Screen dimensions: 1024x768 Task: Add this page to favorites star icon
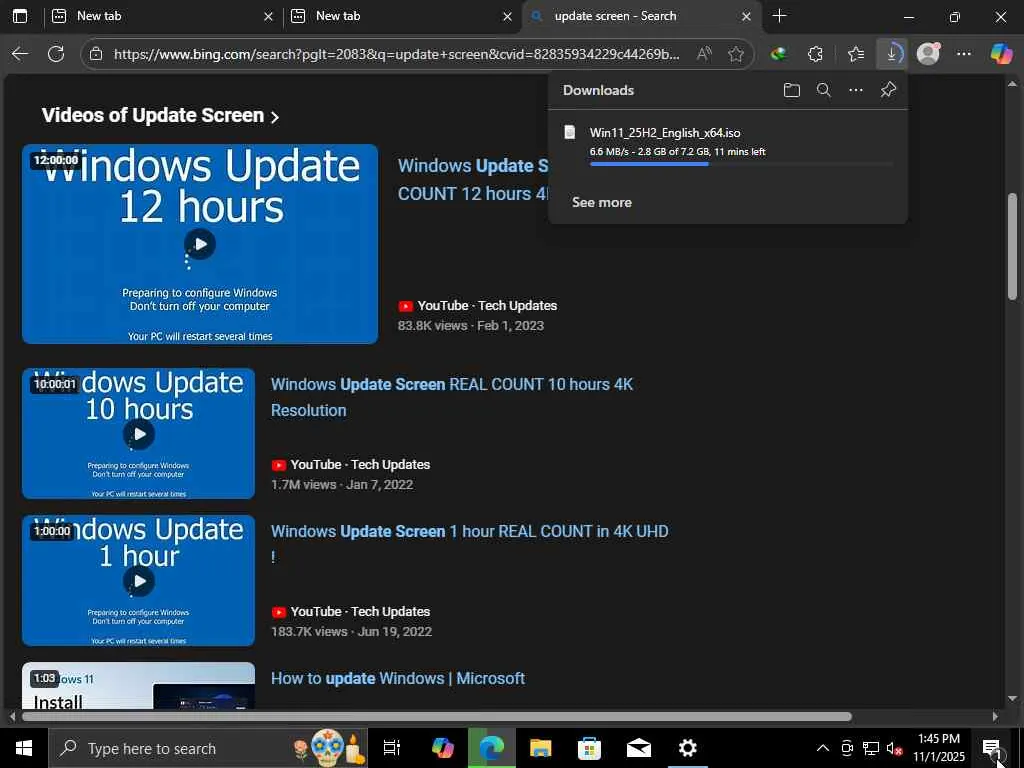point(736,54)
